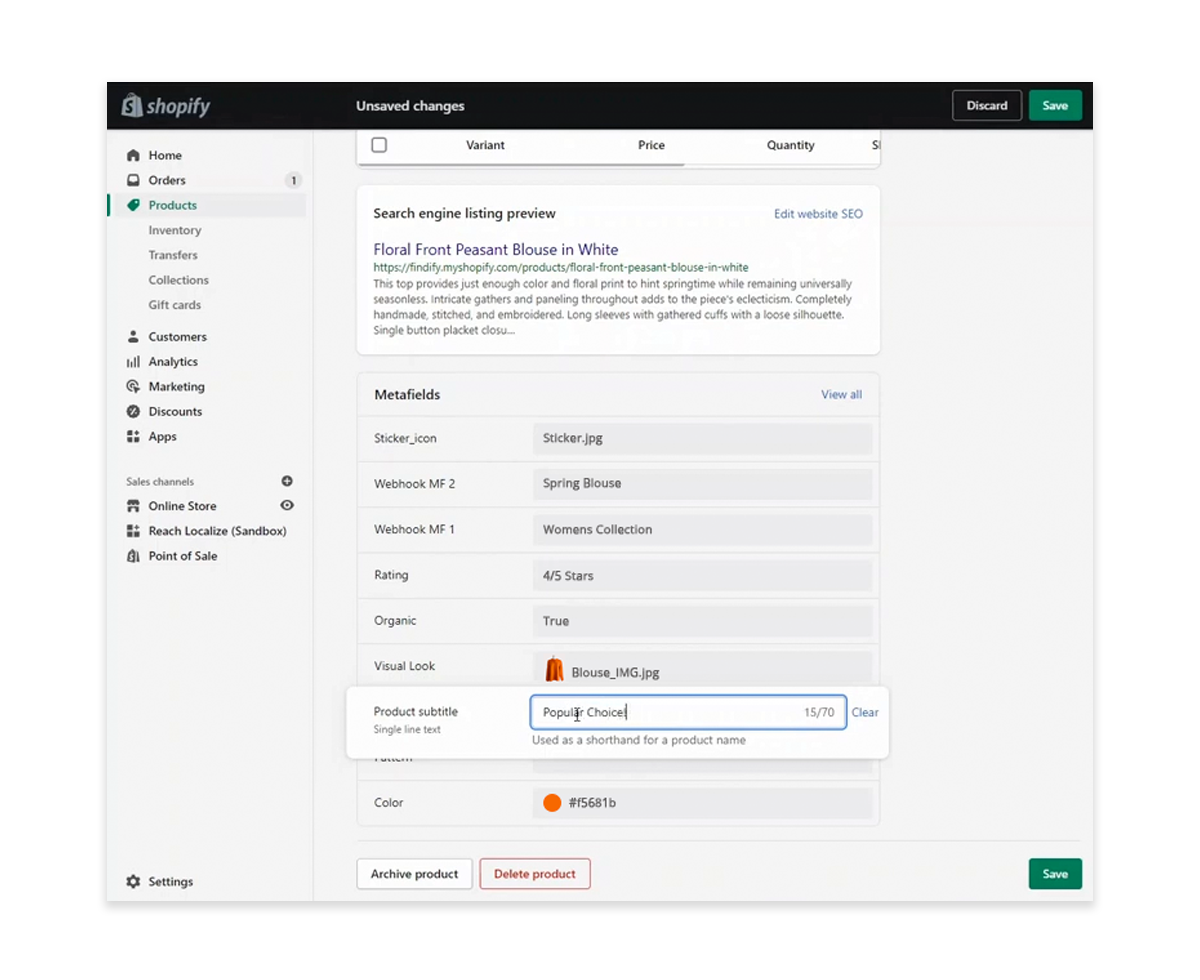
Task: Click the Discounts badge icon
Action: (133, 412)
